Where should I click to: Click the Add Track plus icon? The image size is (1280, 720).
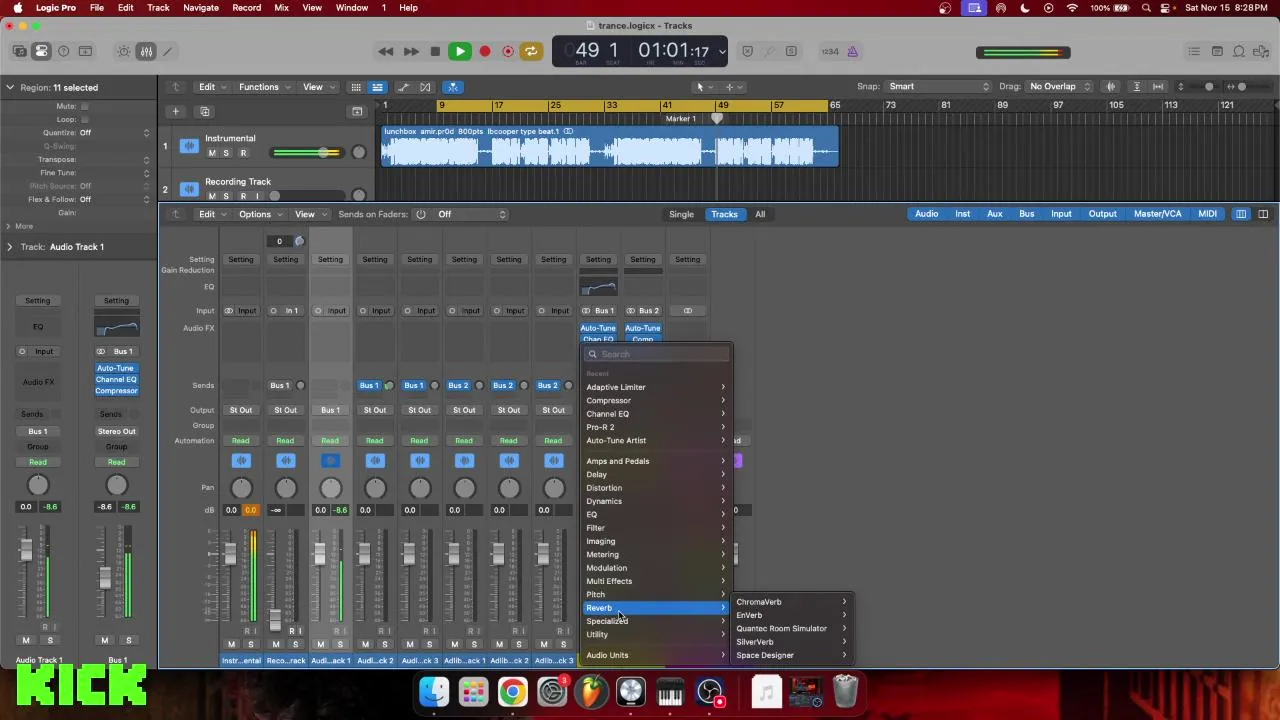click(x=175, y=111)
